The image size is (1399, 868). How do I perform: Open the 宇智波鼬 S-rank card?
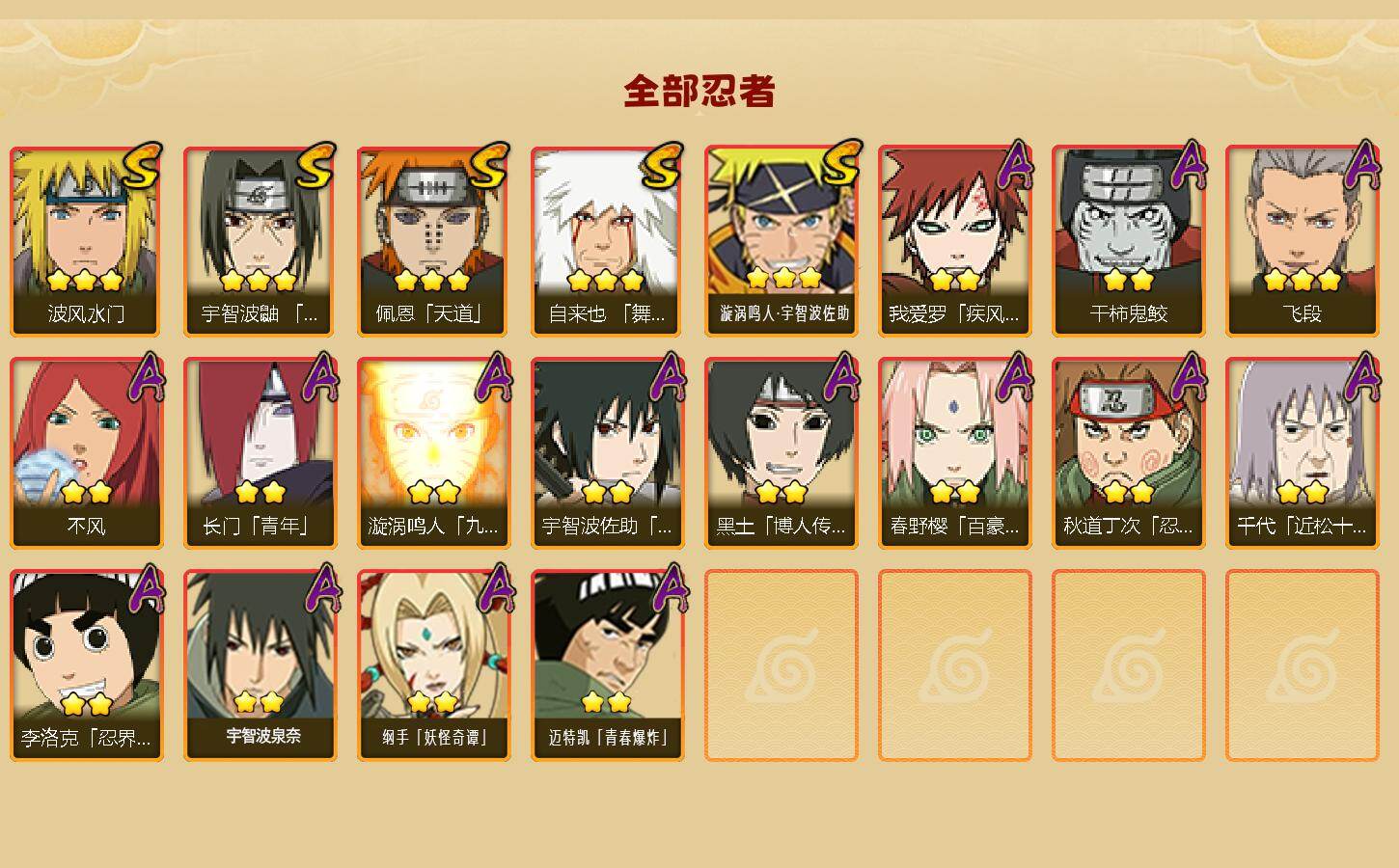click(261, 241)
